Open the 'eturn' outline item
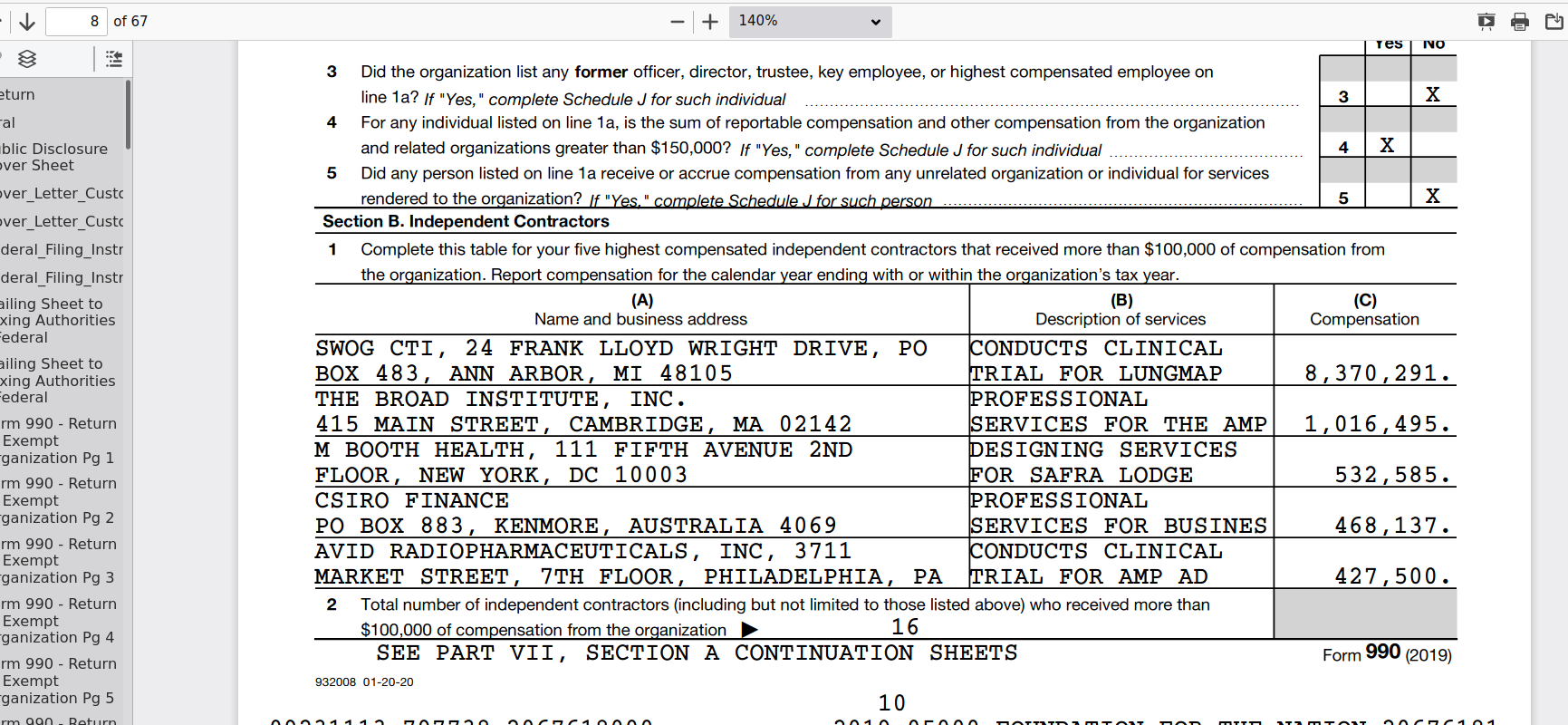 pos(17,94)
